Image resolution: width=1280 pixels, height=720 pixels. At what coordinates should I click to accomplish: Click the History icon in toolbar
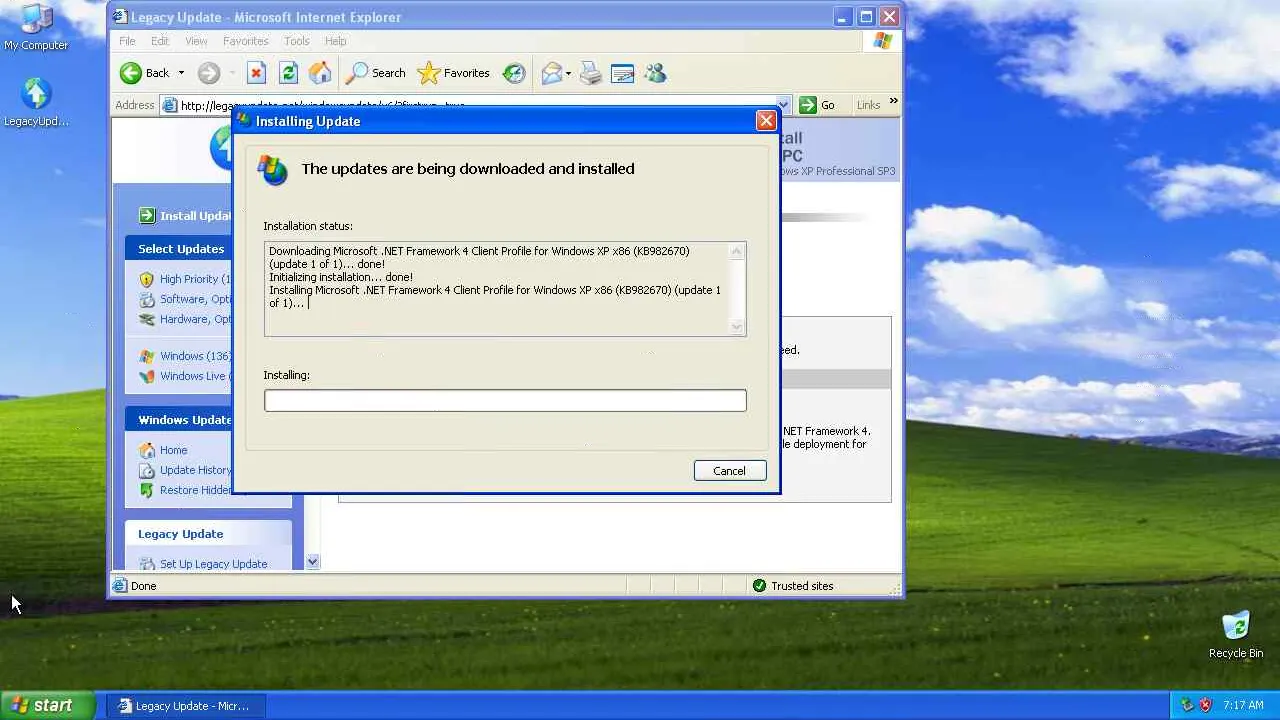tap(514, 73)
